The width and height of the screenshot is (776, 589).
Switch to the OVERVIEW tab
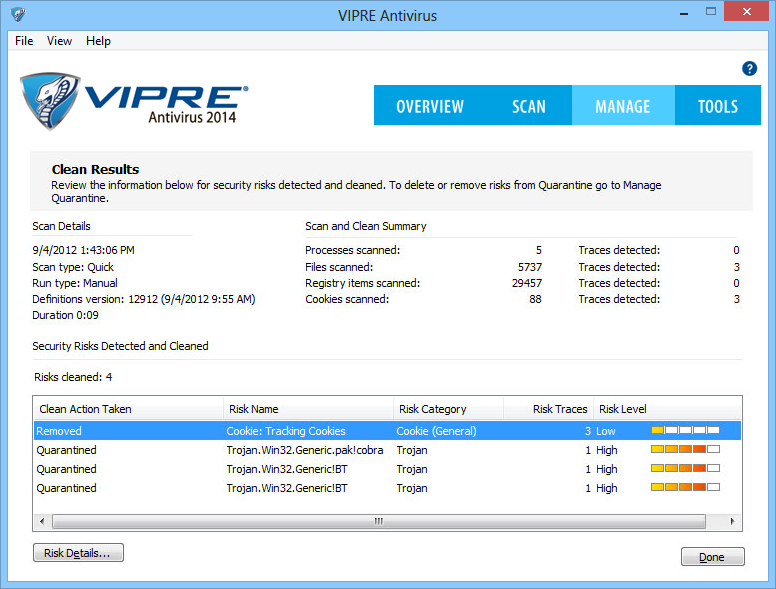430,105
